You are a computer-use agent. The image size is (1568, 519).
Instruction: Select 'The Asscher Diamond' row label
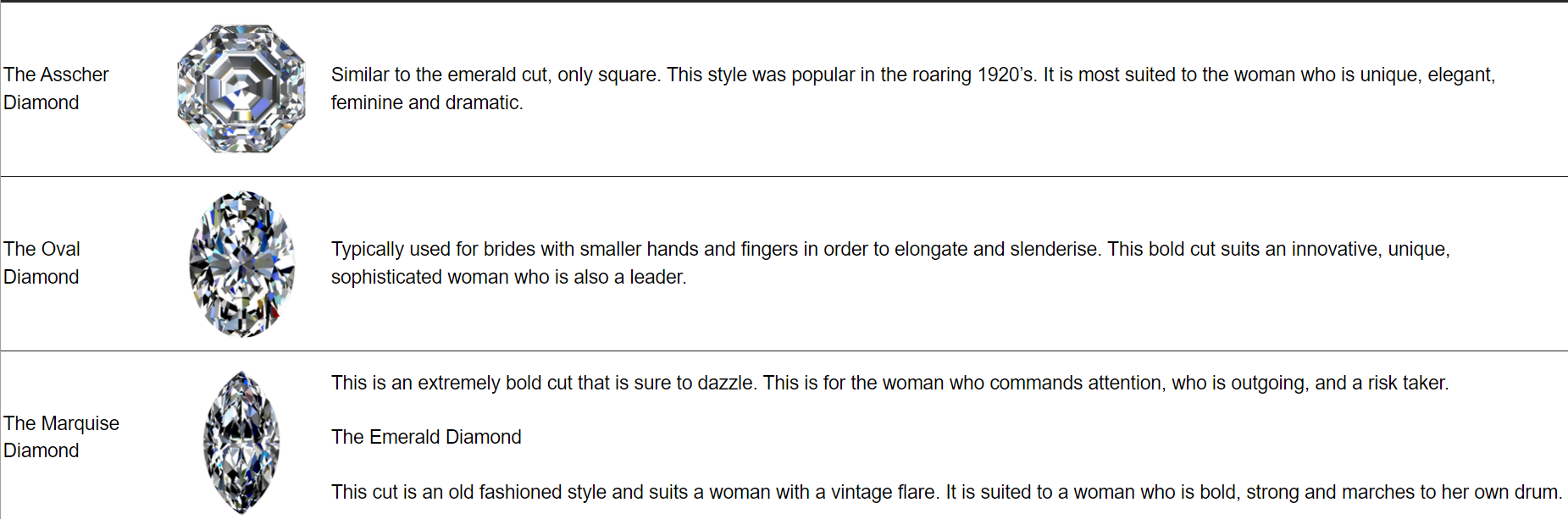(x=56, y=88)
